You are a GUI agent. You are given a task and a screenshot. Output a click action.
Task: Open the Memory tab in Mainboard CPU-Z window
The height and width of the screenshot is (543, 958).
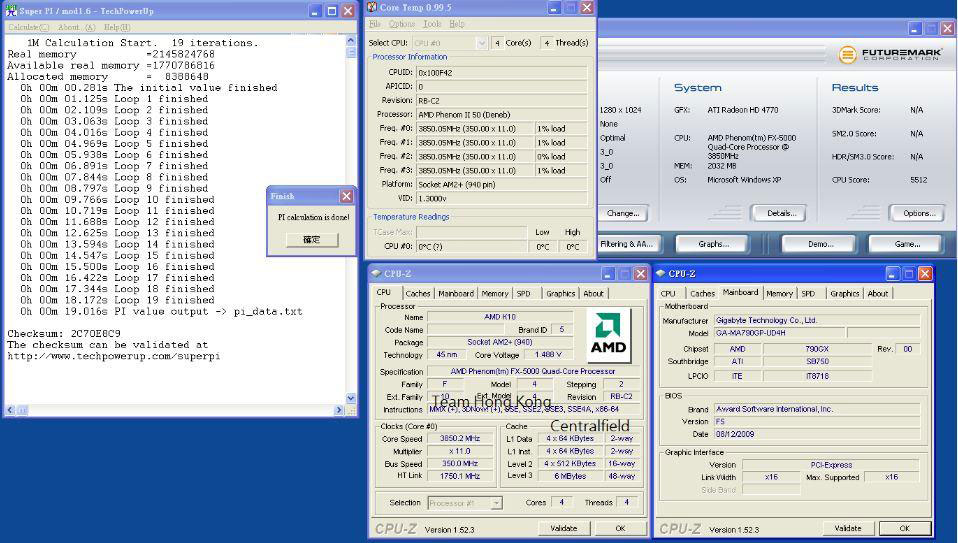(779, 294)
